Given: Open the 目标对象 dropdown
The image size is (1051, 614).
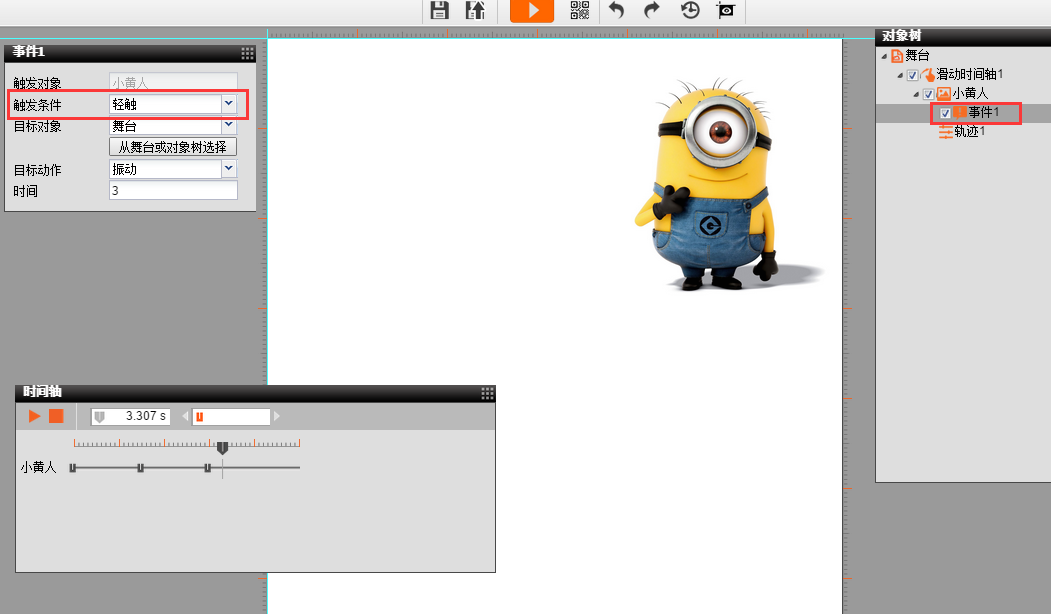Looking at the screenshot, I should (x=229, y=125).
